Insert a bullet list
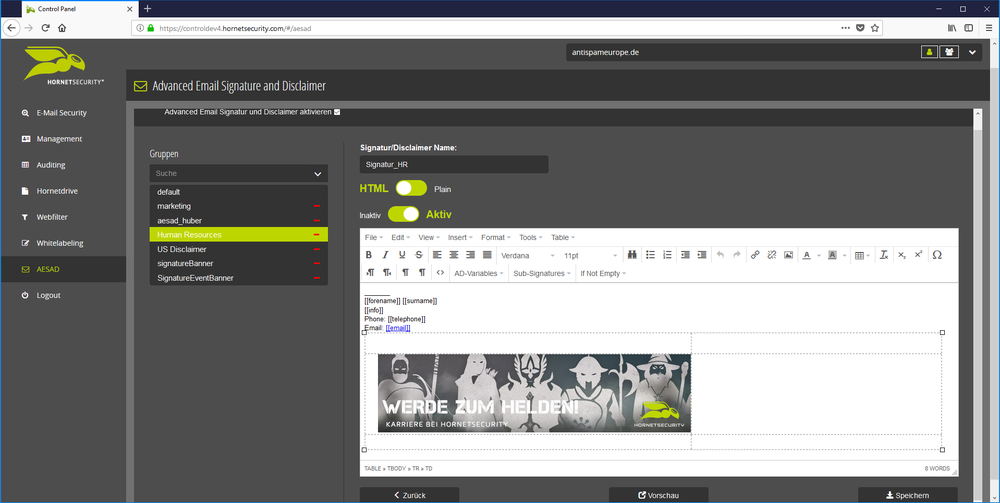This screenshot has height=503, width=1000. click(651, 255)
